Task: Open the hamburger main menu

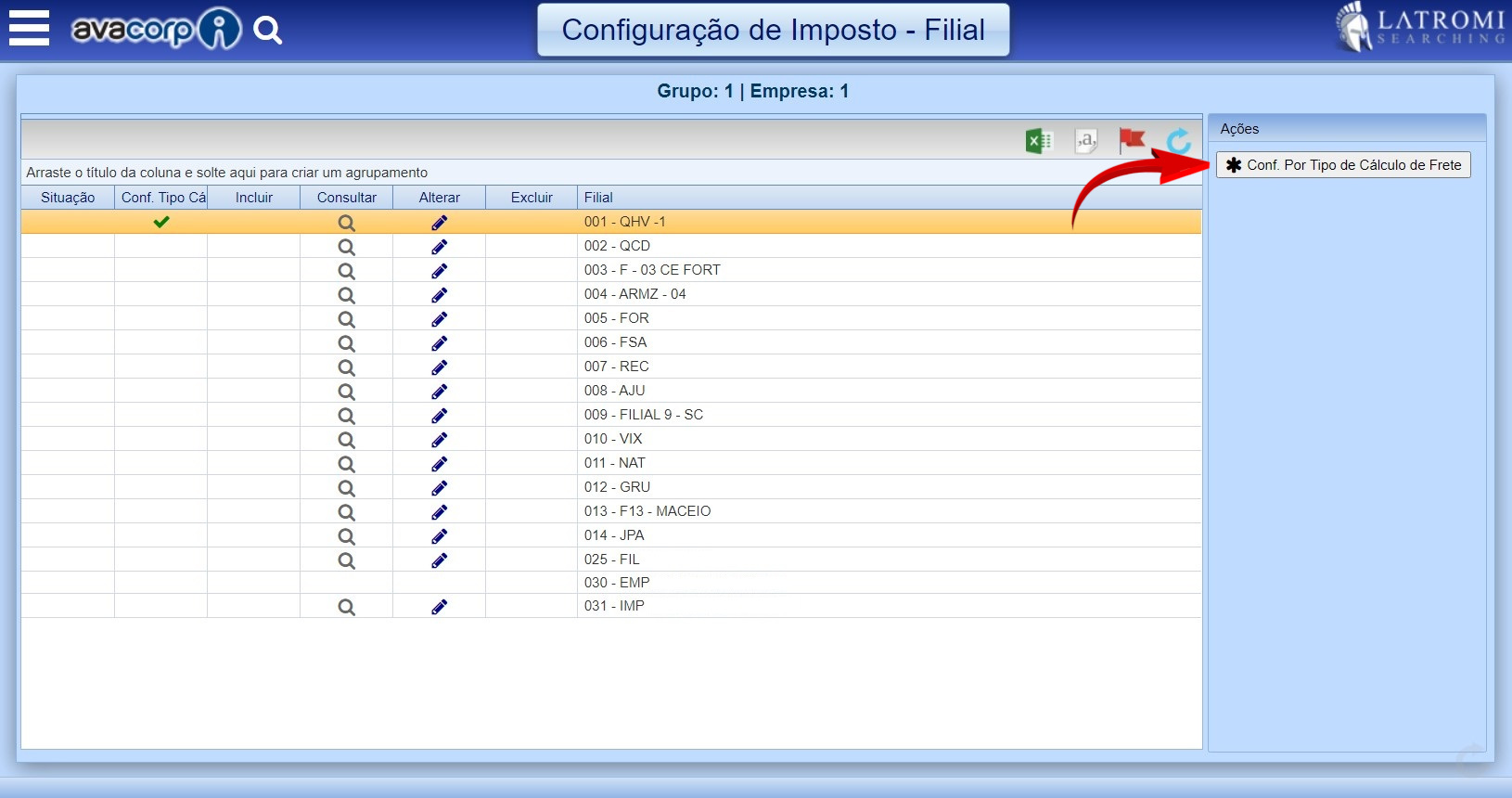Action: 29,29
